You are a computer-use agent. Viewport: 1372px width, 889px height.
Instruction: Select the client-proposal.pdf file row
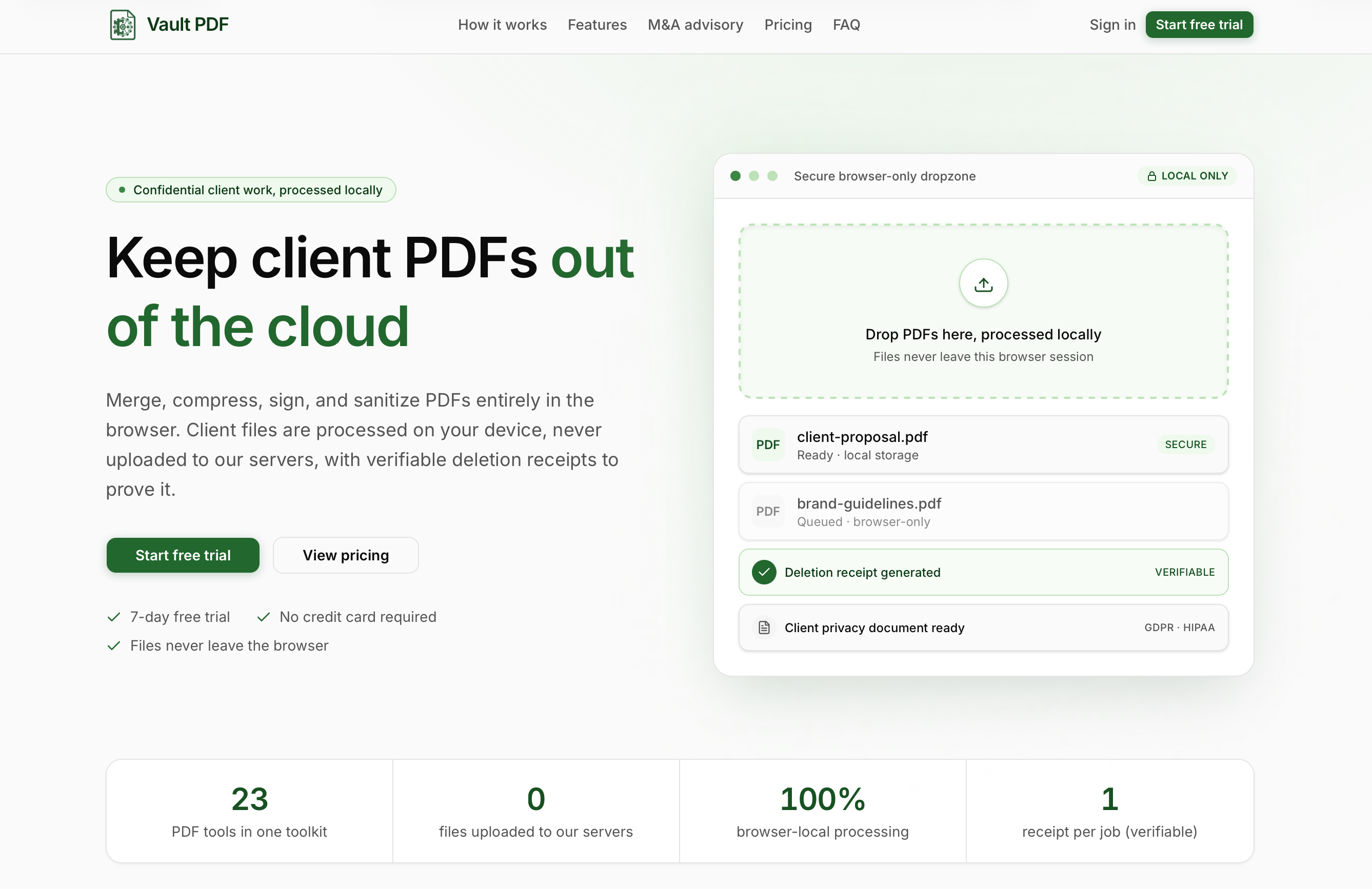983,445
